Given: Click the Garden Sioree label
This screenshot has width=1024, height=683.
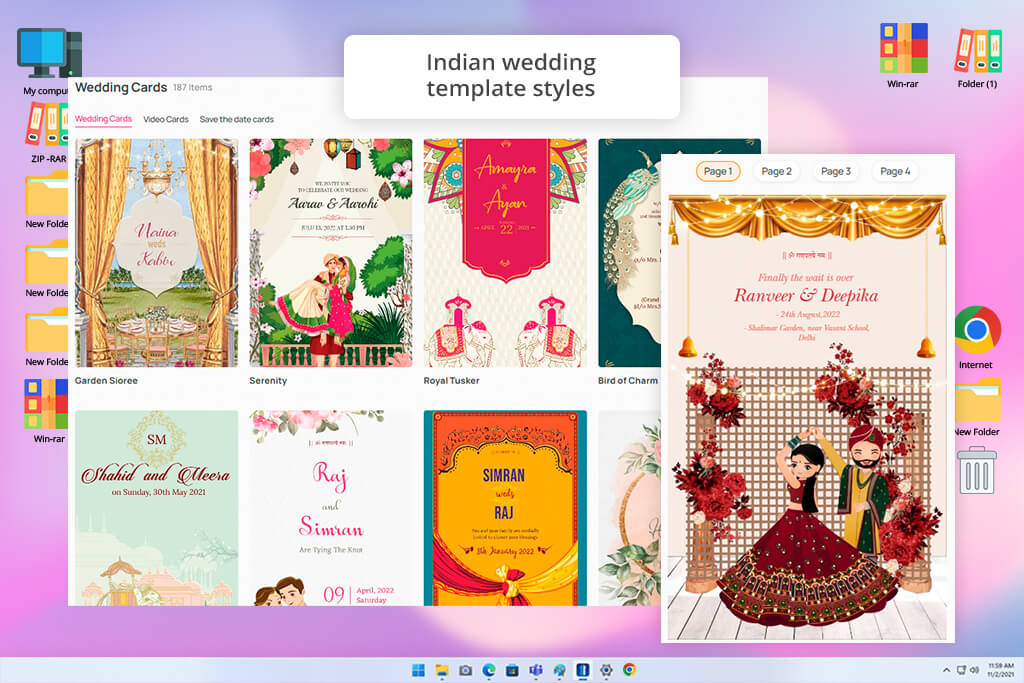Looking at the screenshot, I should coord(106,381).
